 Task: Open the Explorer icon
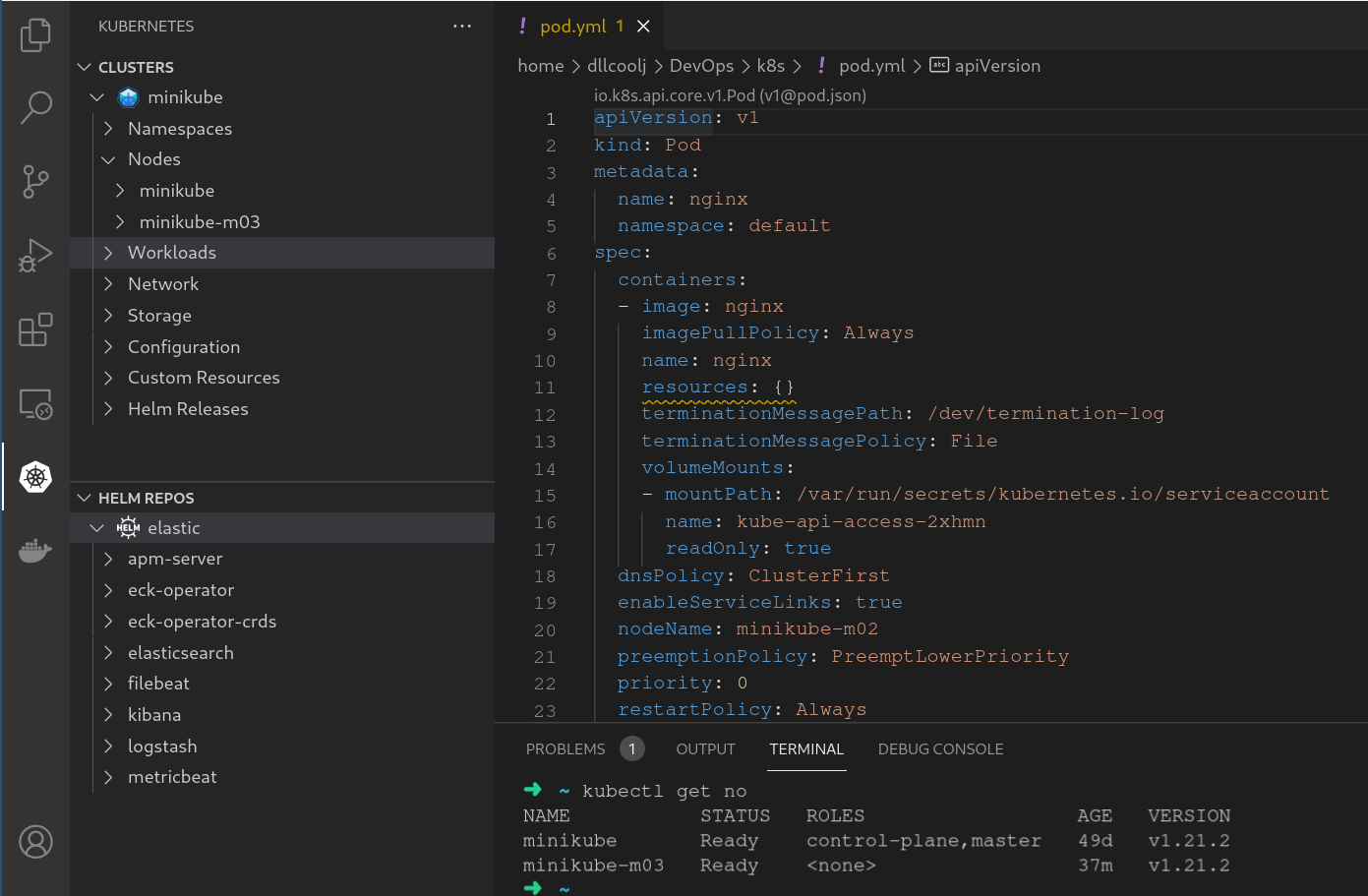pyautogui.click(x=35, y=34)
